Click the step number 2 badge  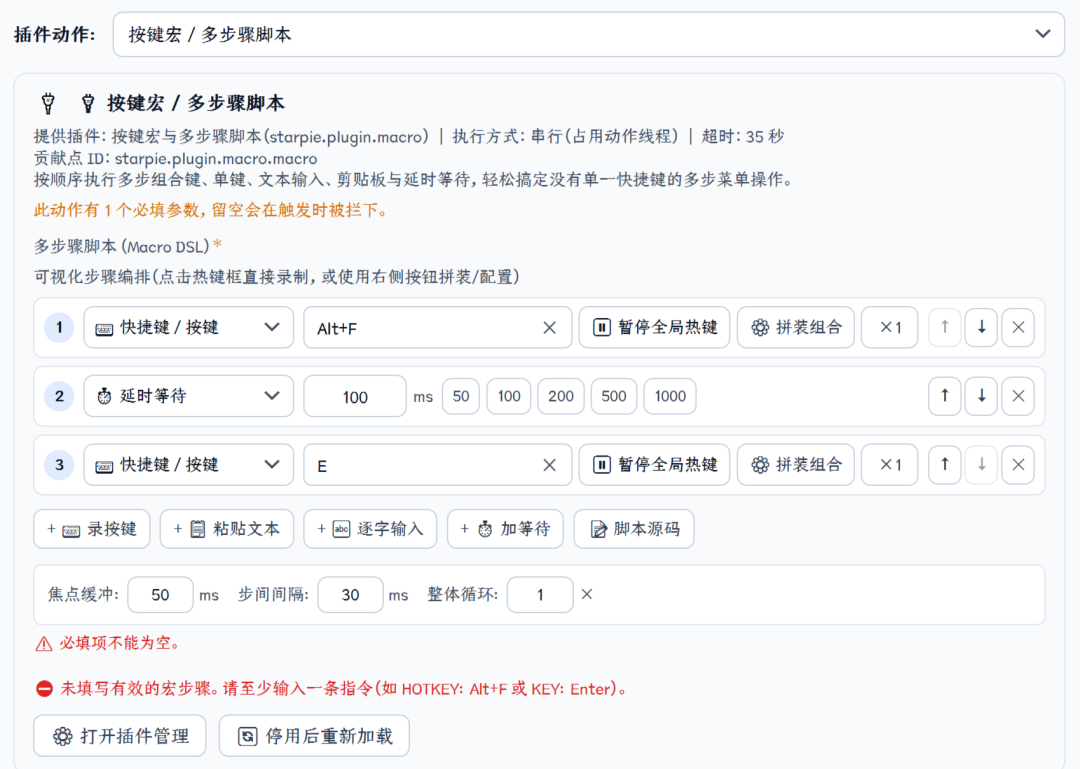(59, 396)
